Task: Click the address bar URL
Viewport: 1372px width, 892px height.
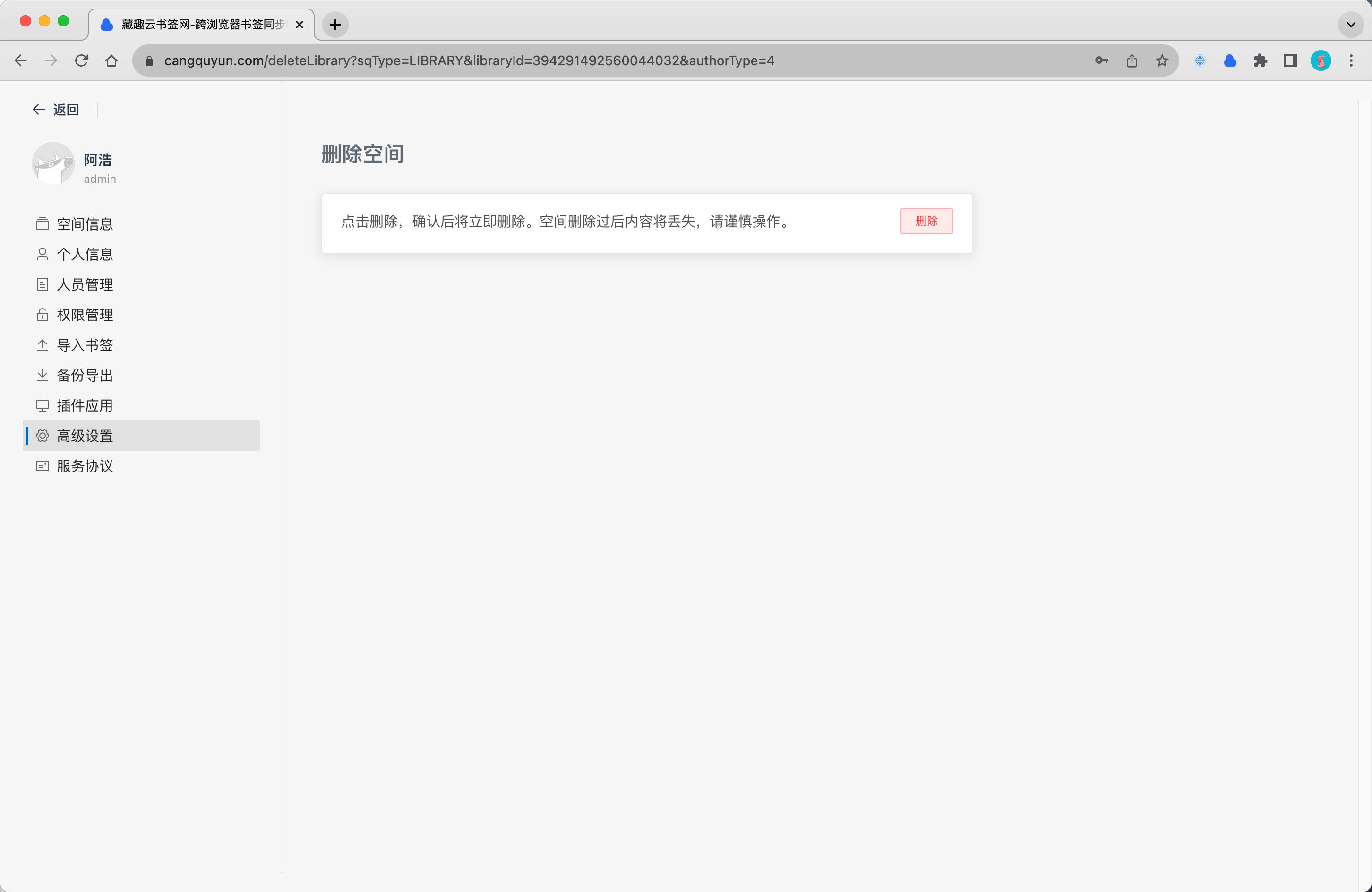Action: click(x=468, y=60)
